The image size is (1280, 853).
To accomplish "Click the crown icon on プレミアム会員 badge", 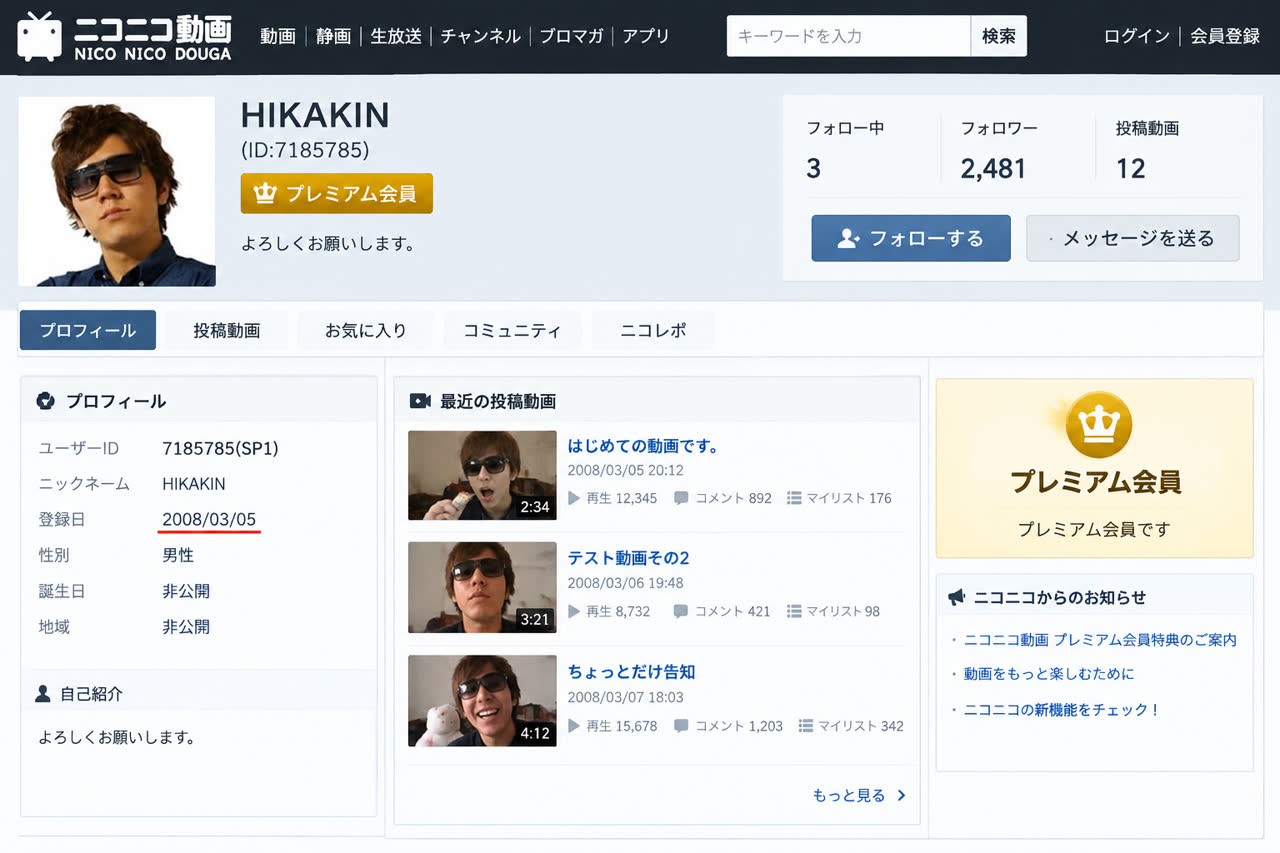I will tap(265, 194).
